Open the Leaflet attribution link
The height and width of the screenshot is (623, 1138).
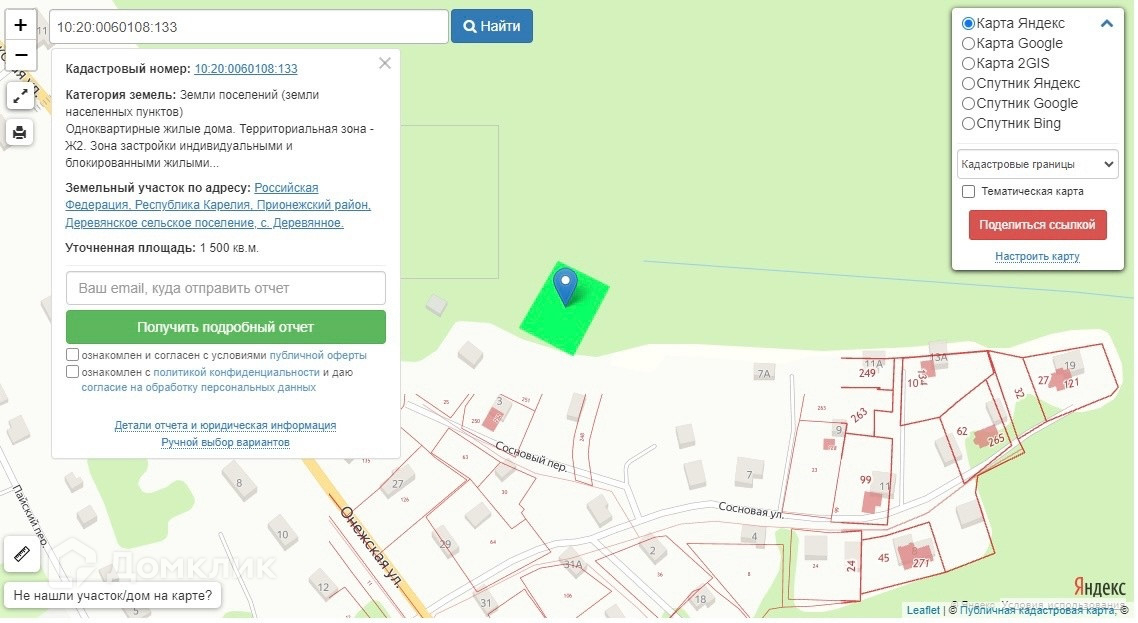pyautogui.click(x=922, y=610)
